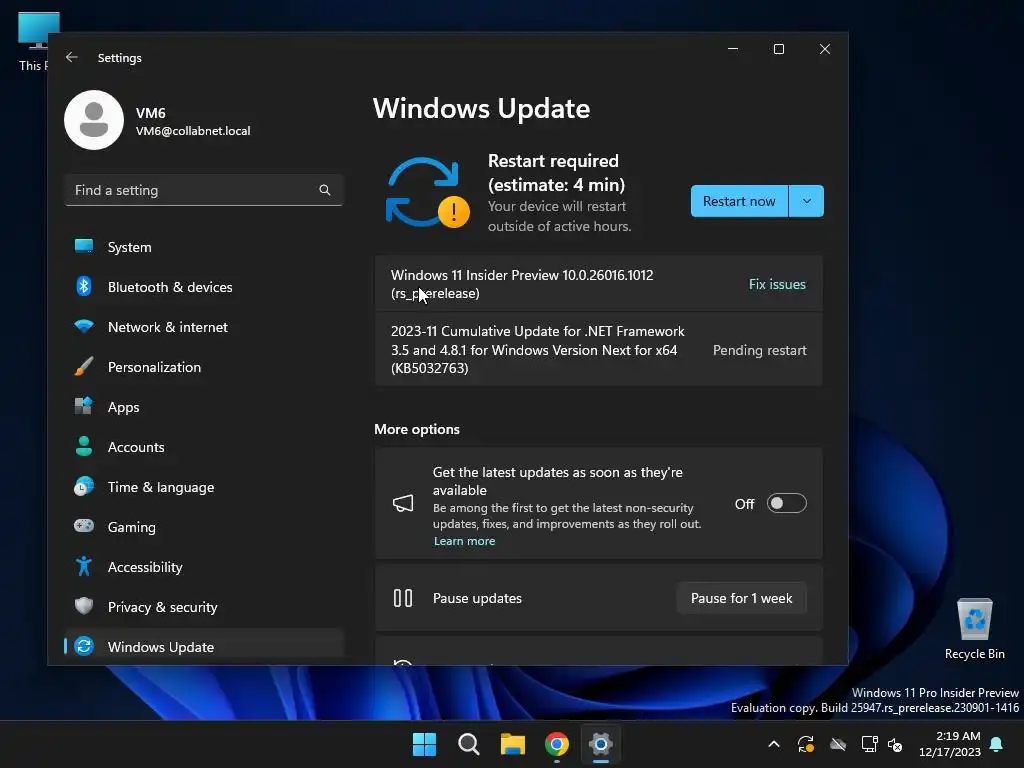Click the network tray icon
Screen dimensions: 1024x768
(869, 744)
